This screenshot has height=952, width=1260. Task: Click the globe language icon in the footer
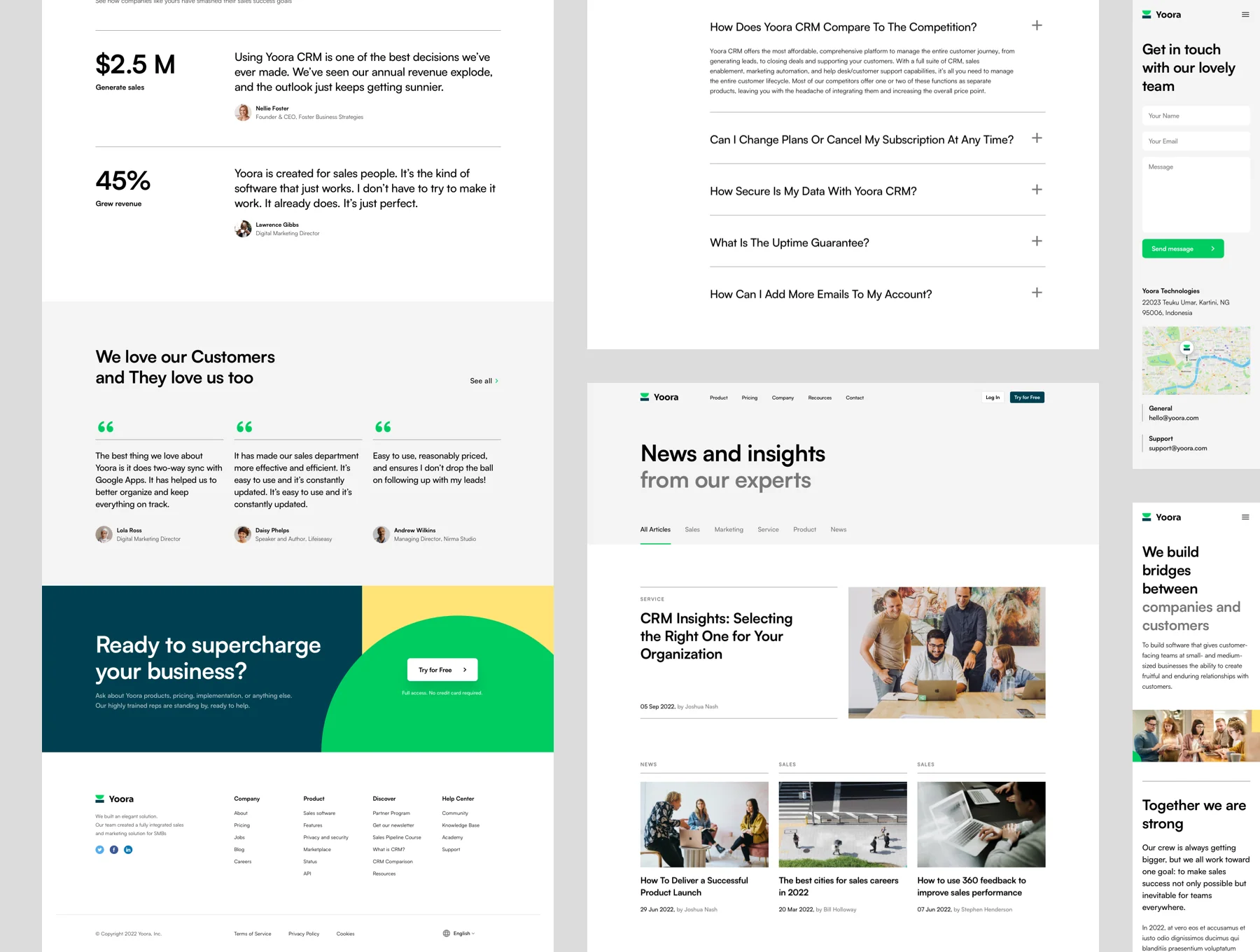click(447, 933)
